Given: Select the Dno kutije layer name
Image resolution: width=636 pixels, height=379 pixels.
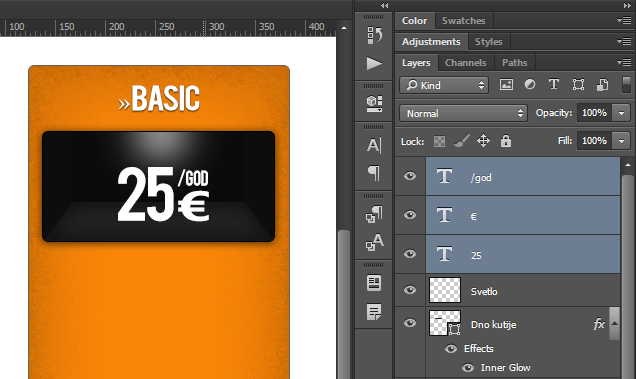Looking at the screenshot, I should click(493, 325).
